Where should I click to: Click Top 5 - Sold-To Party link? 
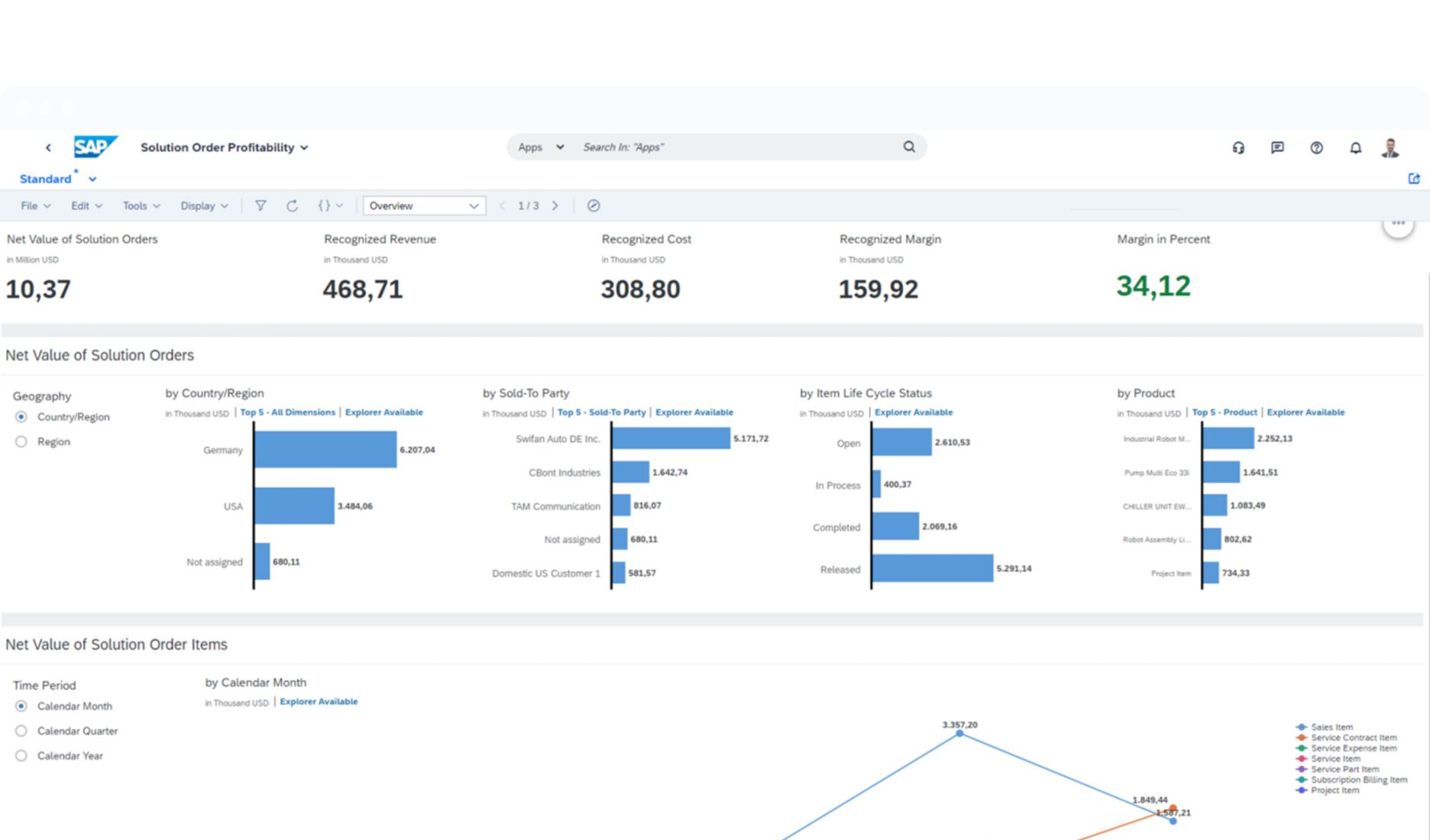[601, 412]
